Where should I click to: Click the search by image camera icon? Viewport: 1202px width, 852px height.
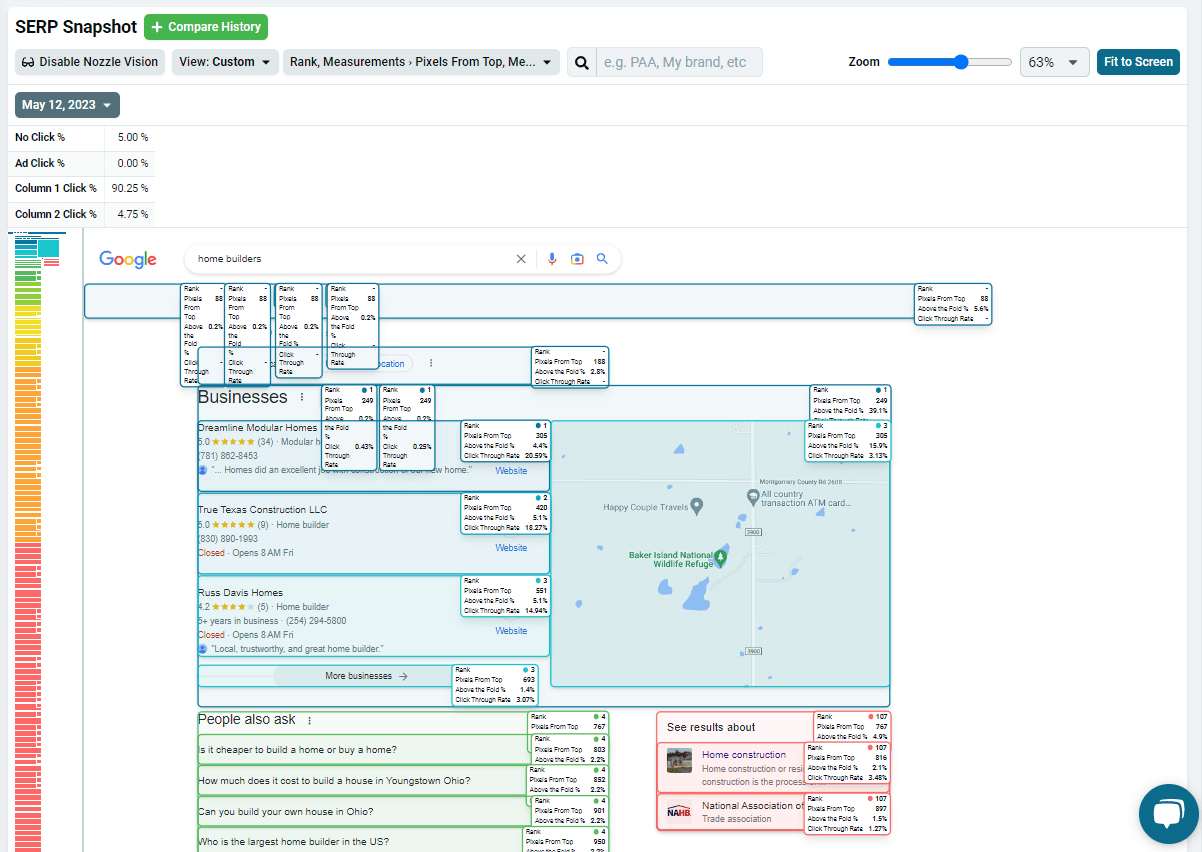coord(577,259)
